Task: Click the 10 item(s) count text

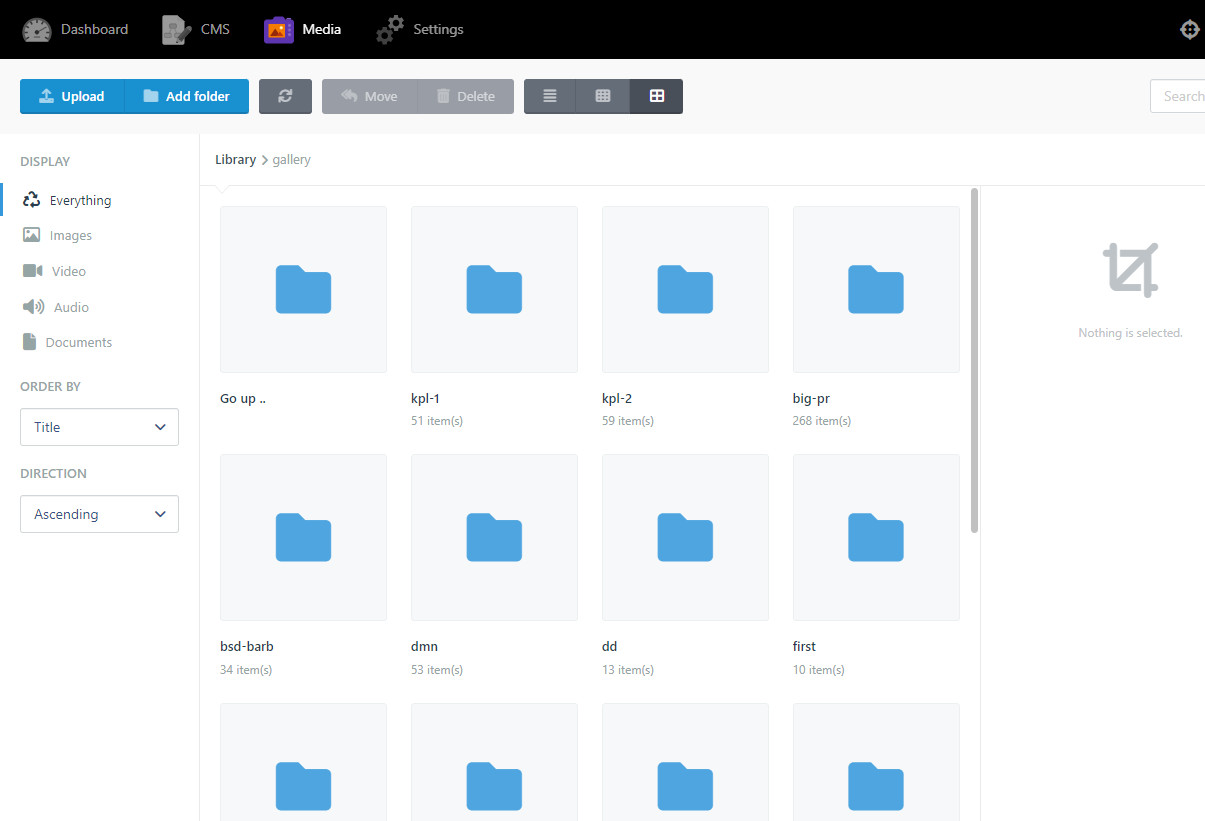Action: (819, 669)
